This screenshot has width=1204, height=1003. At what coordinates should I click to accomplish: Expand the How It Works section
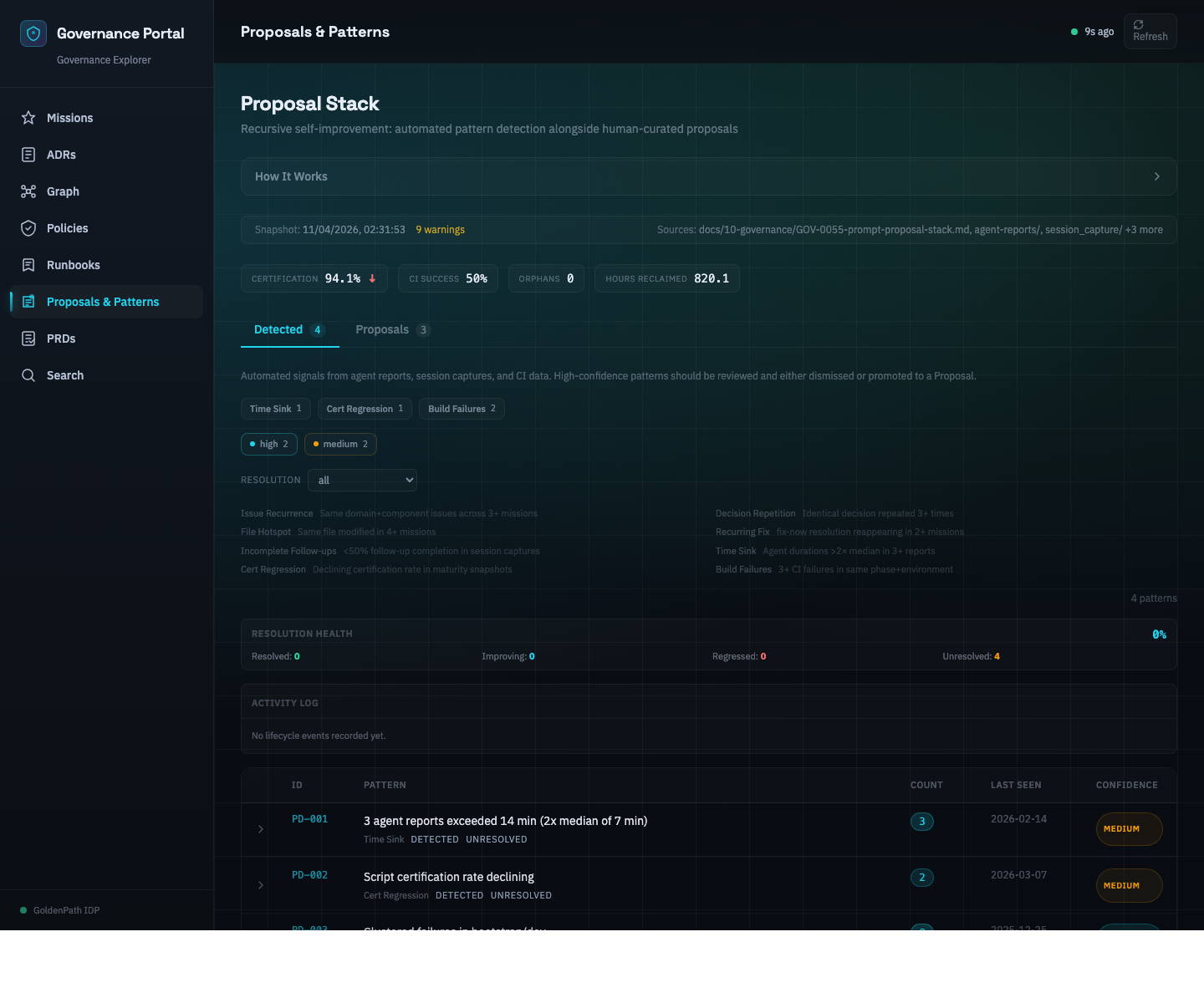(x=708, y=176)
